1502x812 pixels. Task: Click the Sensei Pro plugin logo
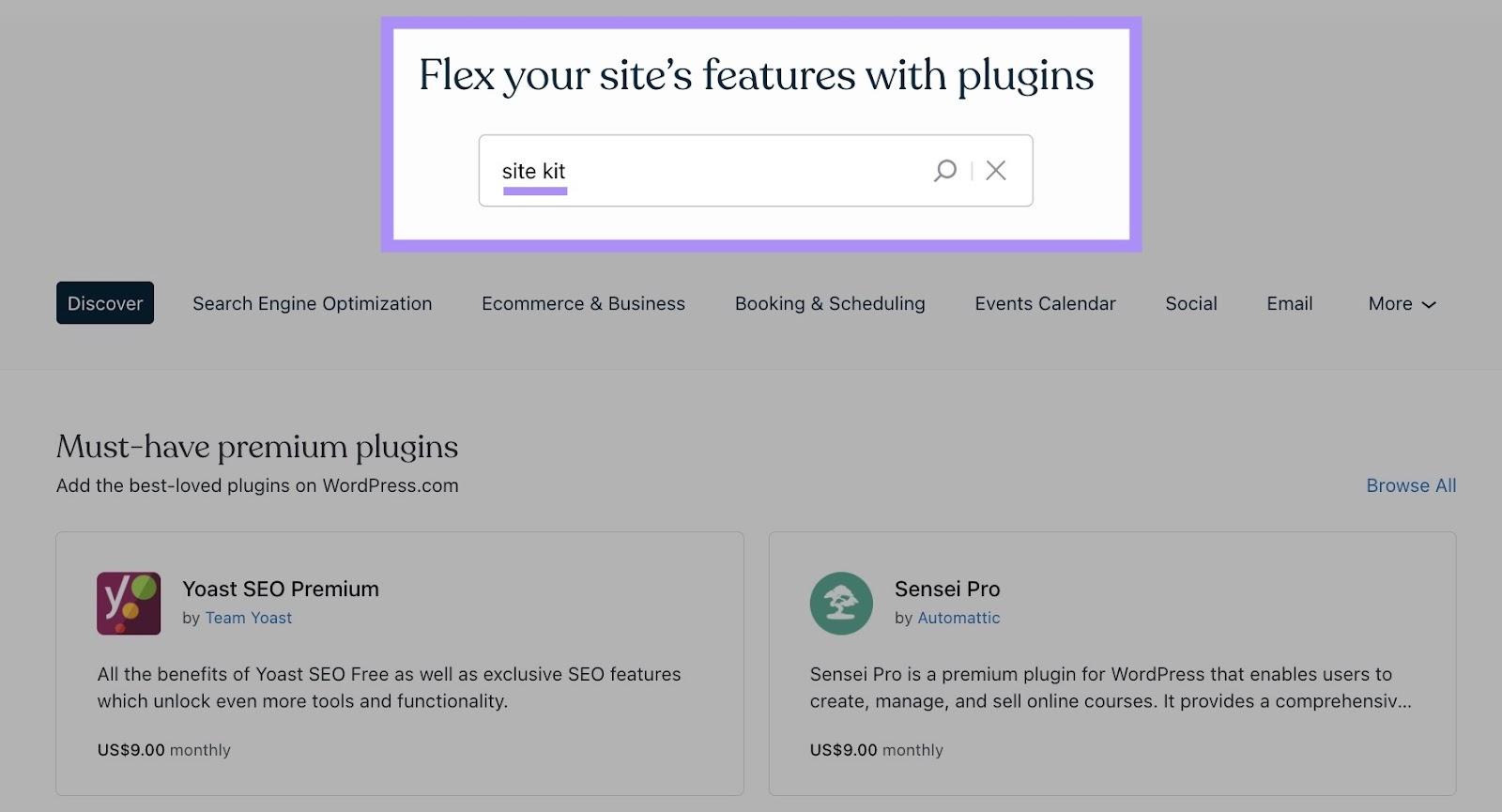coord(841,604)
